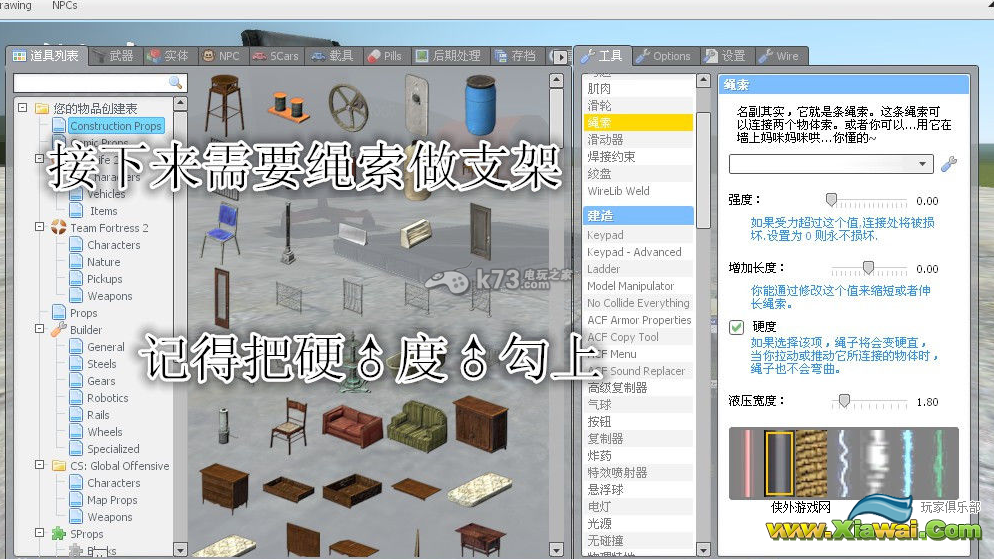994x559 pixels.
Task: Collapse the 建造 construction category header
Action: (x=638, y=215)
